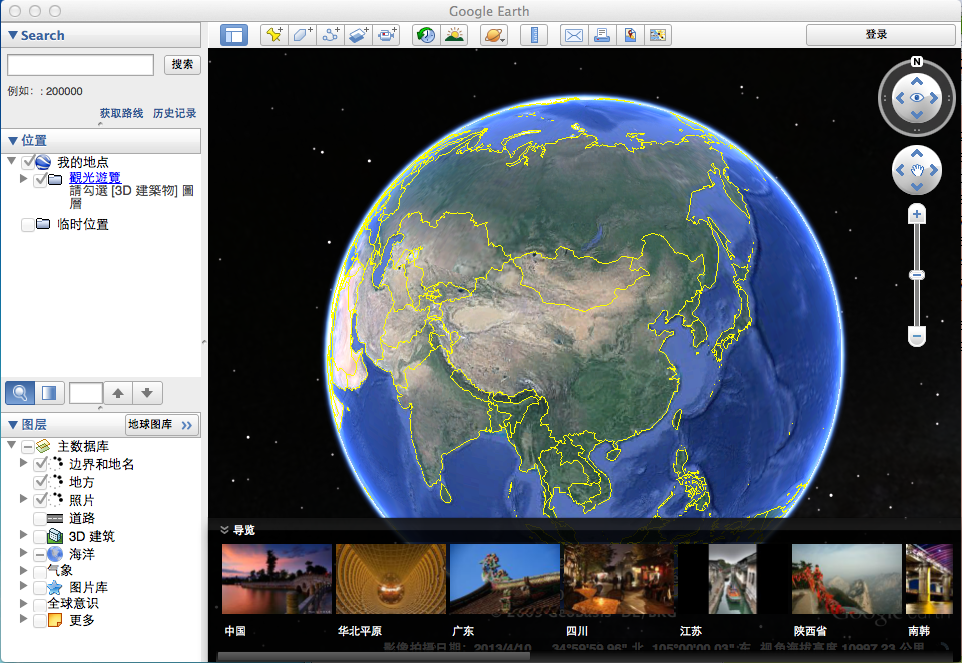Open the 地球图库 gallery button
The height and width of the screenshot is (663, 962).
click(163, 424)
